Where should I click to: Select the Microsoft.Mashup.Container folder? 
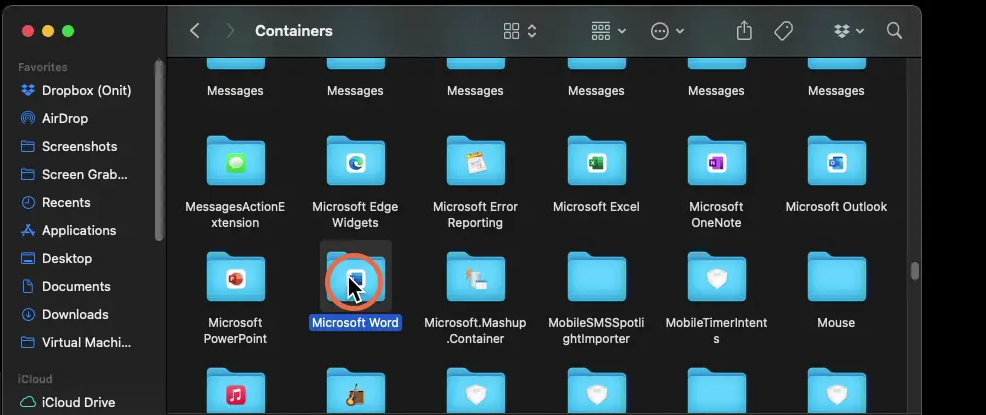(x=475, y=277)
